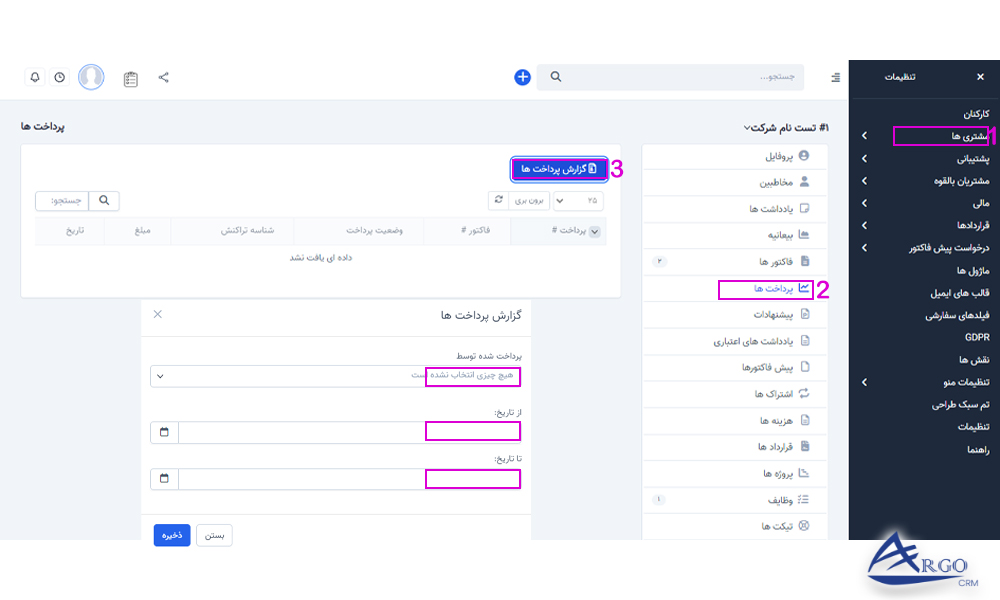The image size is (1000, 600).
Task: Open the هیچ چیزی انتخاب نشده dropdown
Action: [x=340, y=377]
